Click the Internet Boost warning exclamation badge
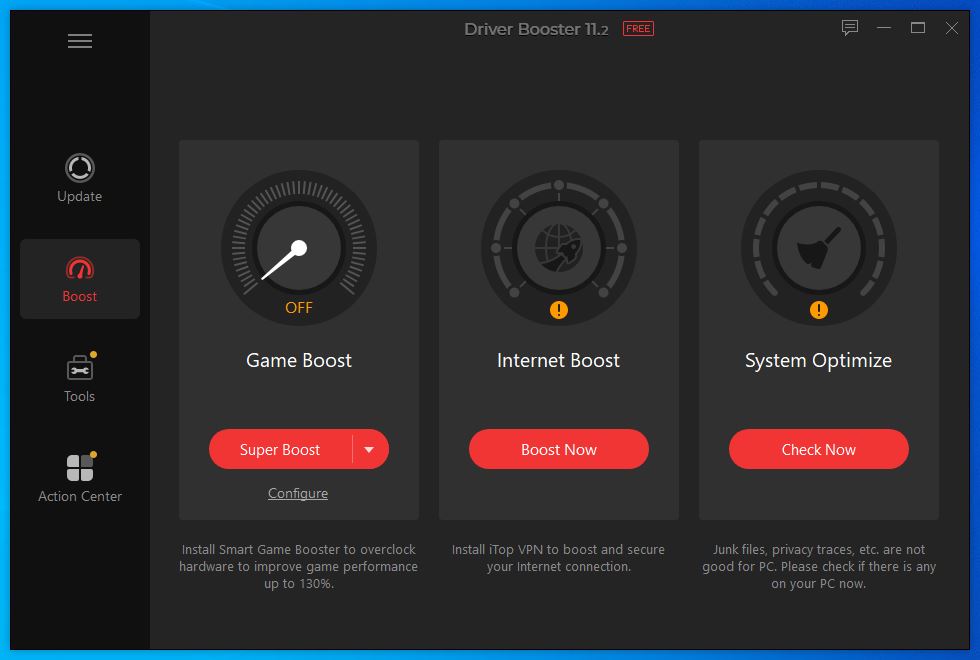980x660 pixels. point(559,309)
